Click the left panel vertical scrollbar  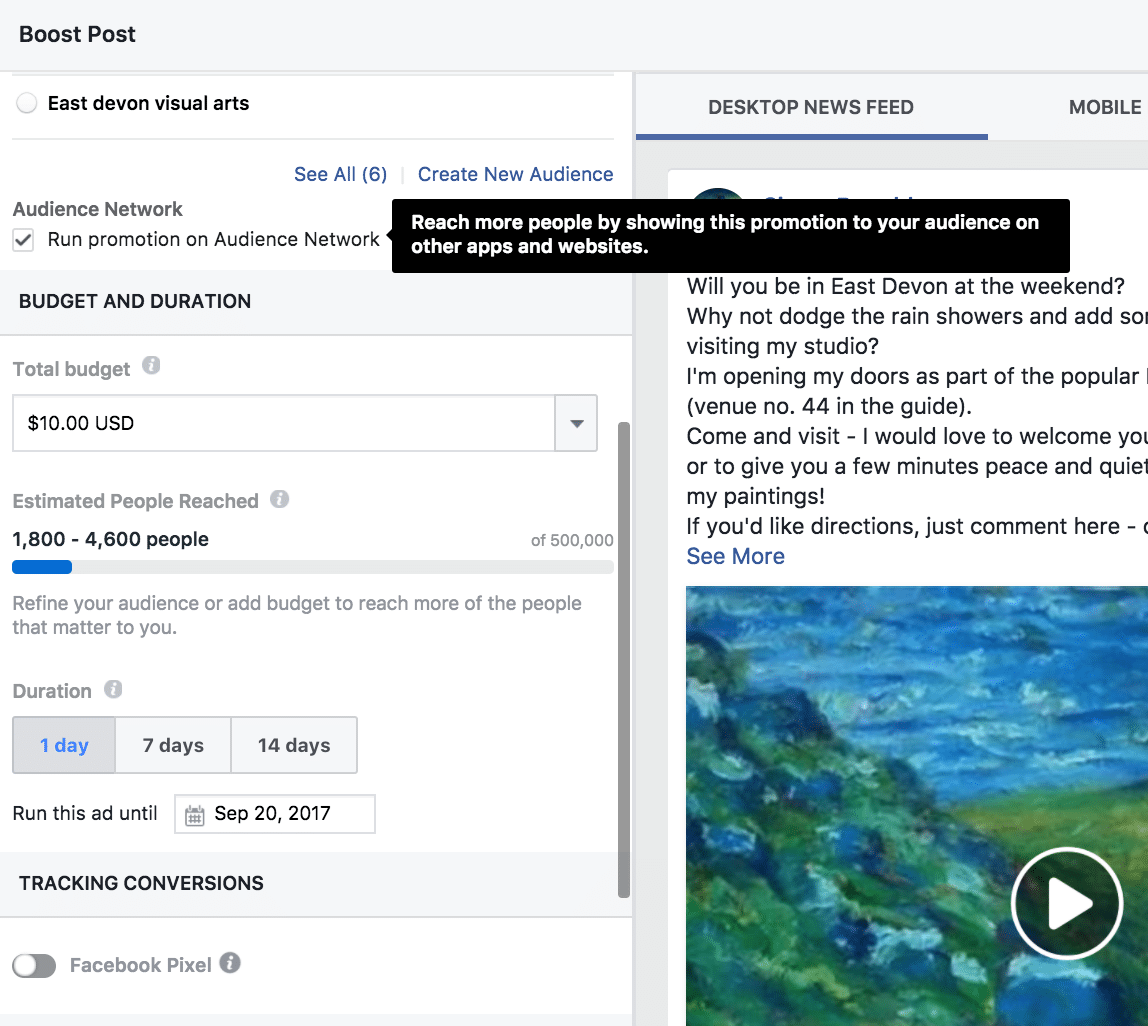tap(624, 659)
